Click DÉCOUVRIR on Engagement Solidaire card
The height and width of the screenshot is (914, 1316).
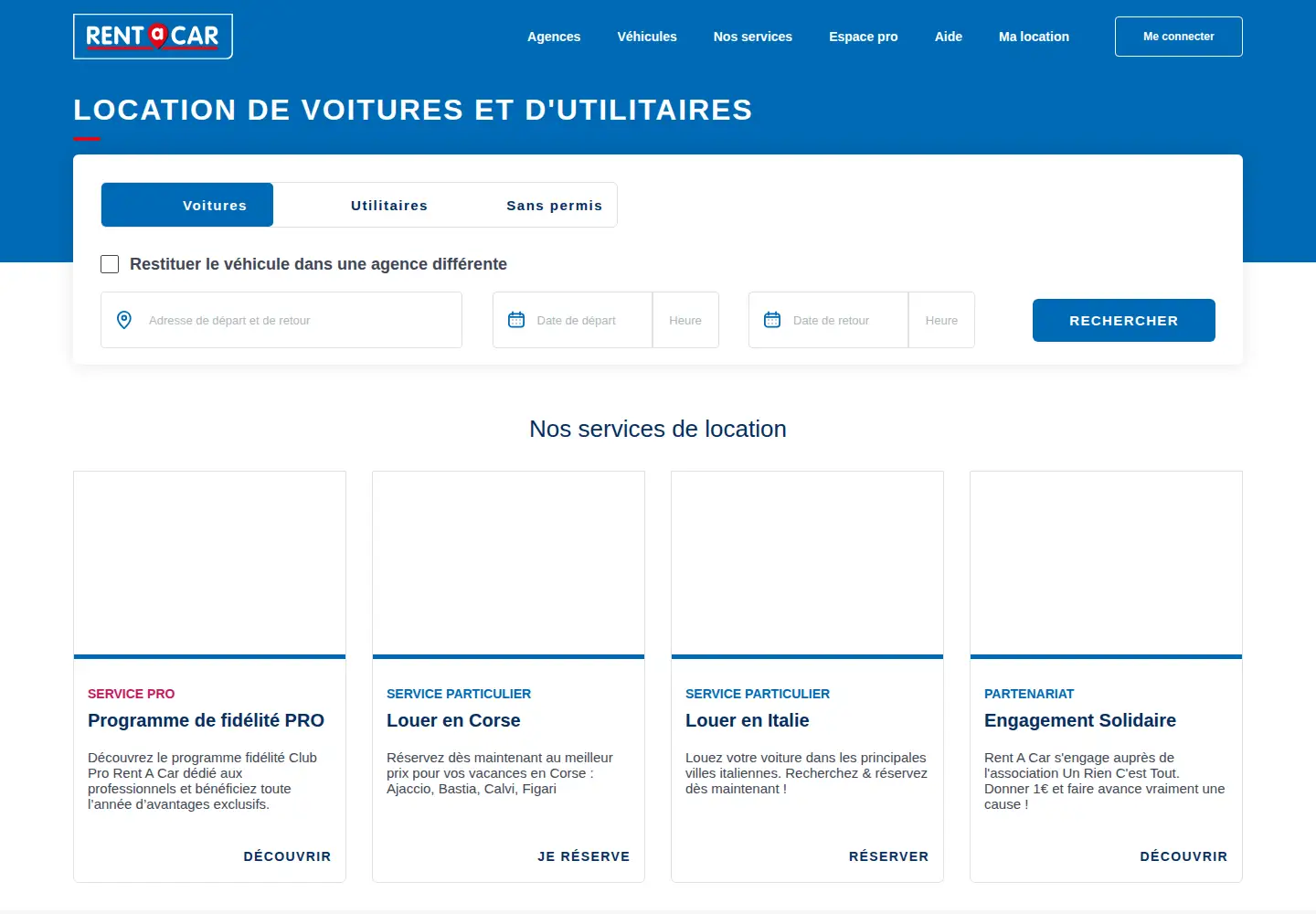(1183, 856)
